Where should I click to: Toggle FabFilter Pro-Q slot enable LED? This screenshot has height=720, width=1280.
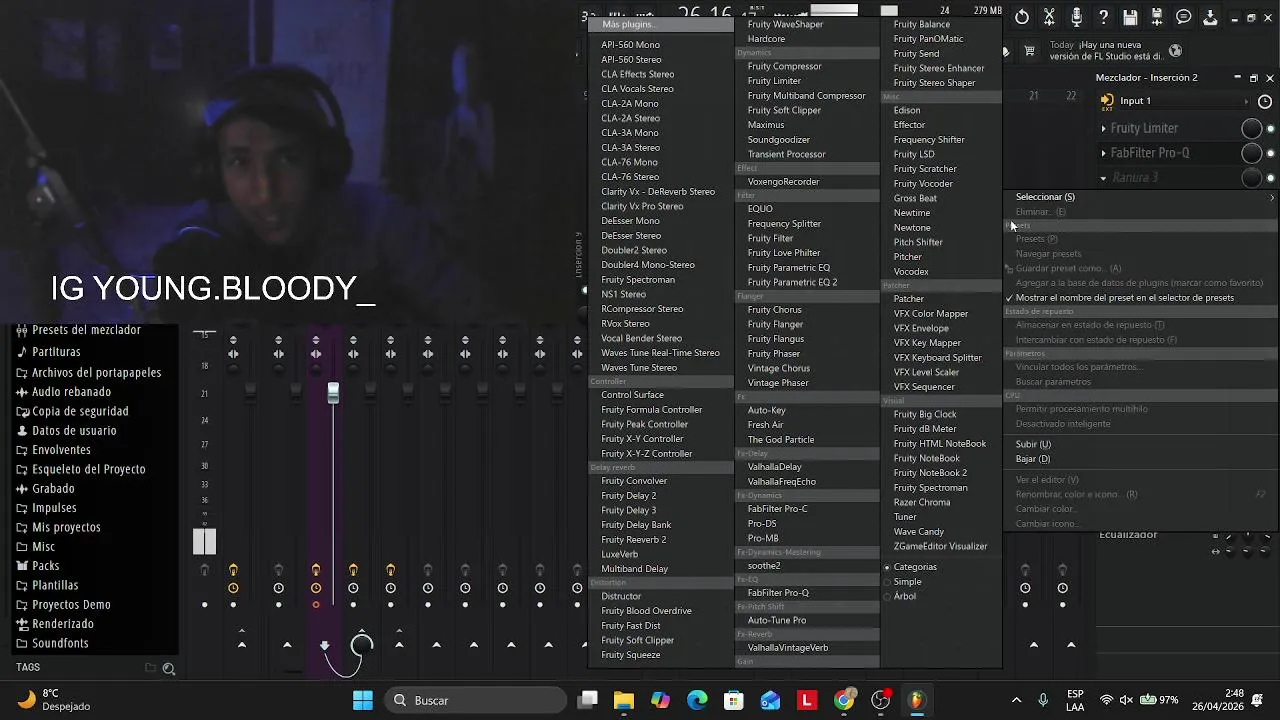coord(1271,153)
